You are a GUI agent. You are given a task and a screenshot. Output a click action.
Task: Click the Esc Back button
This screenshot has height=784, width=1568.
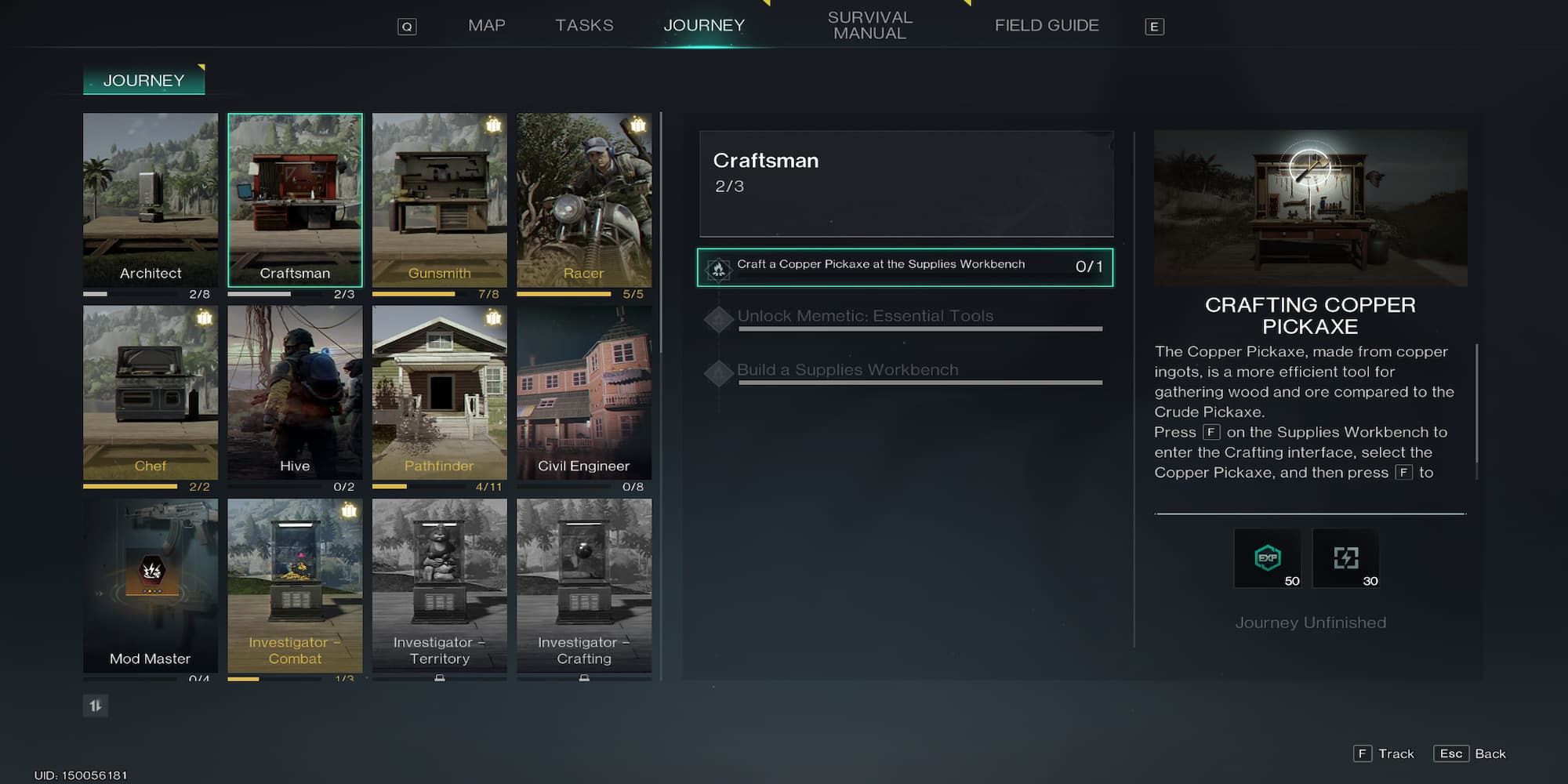pos(1470,753)
